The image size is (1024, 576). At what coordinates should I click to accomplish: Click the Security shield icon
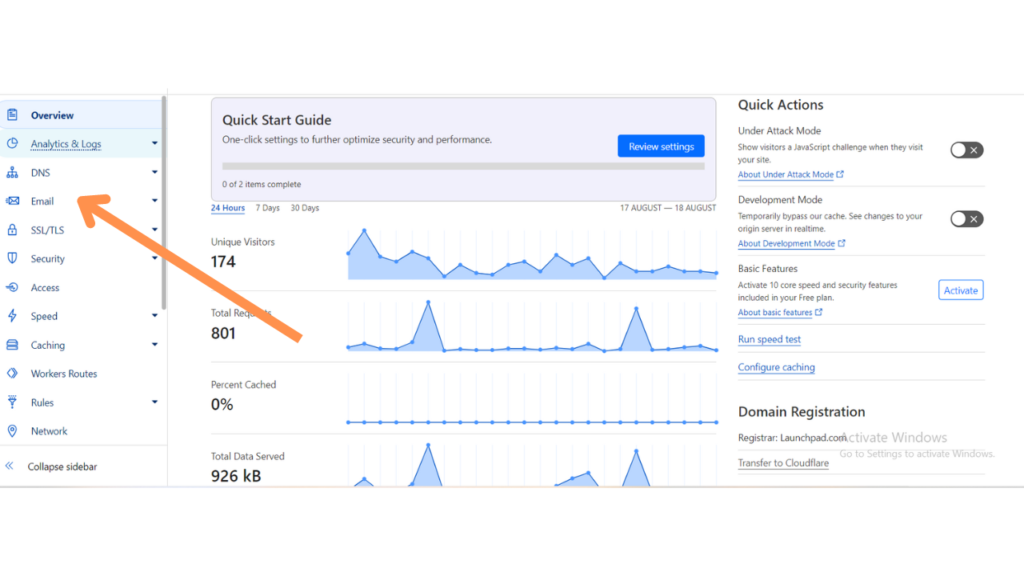click(x=12, y=258)
